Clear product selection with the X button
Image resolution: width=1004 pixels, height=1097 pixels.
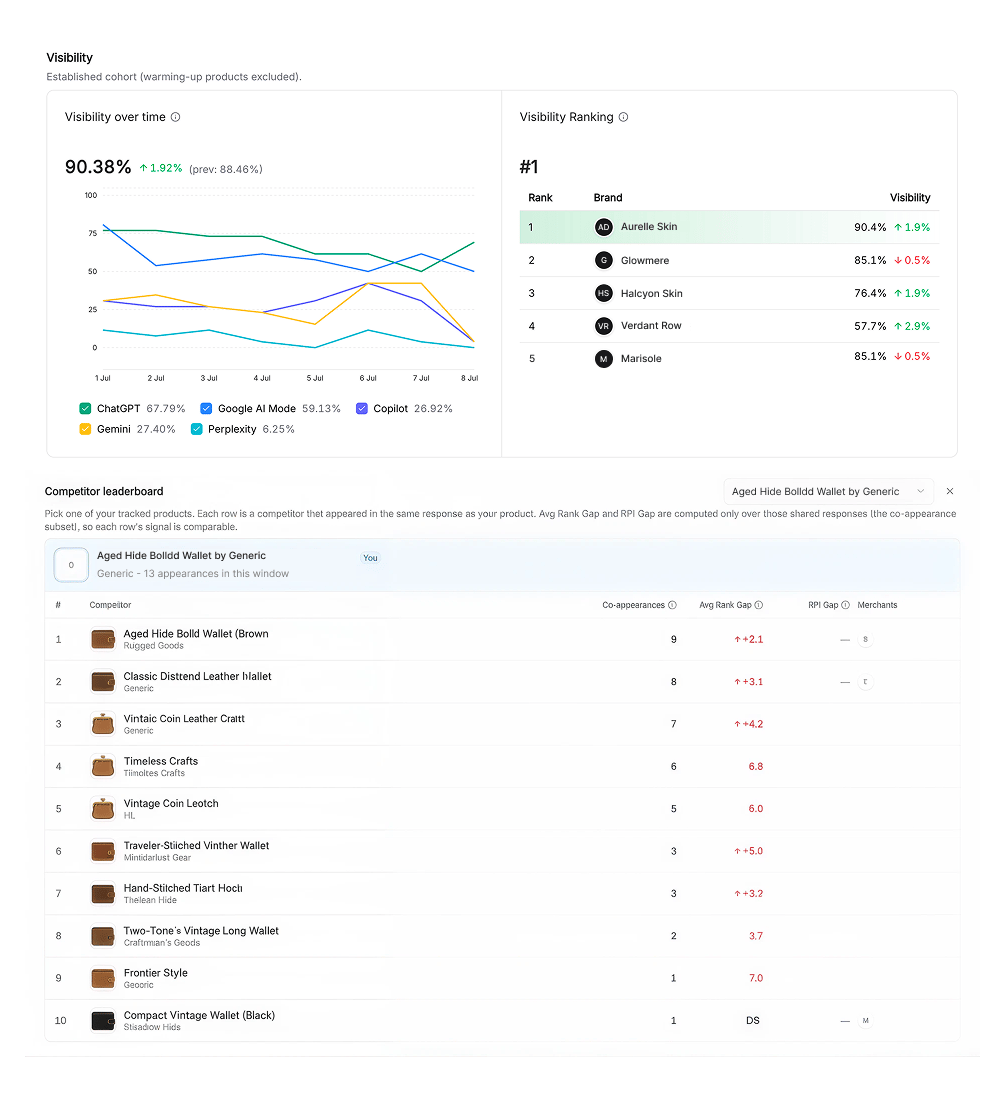(949, 491)
